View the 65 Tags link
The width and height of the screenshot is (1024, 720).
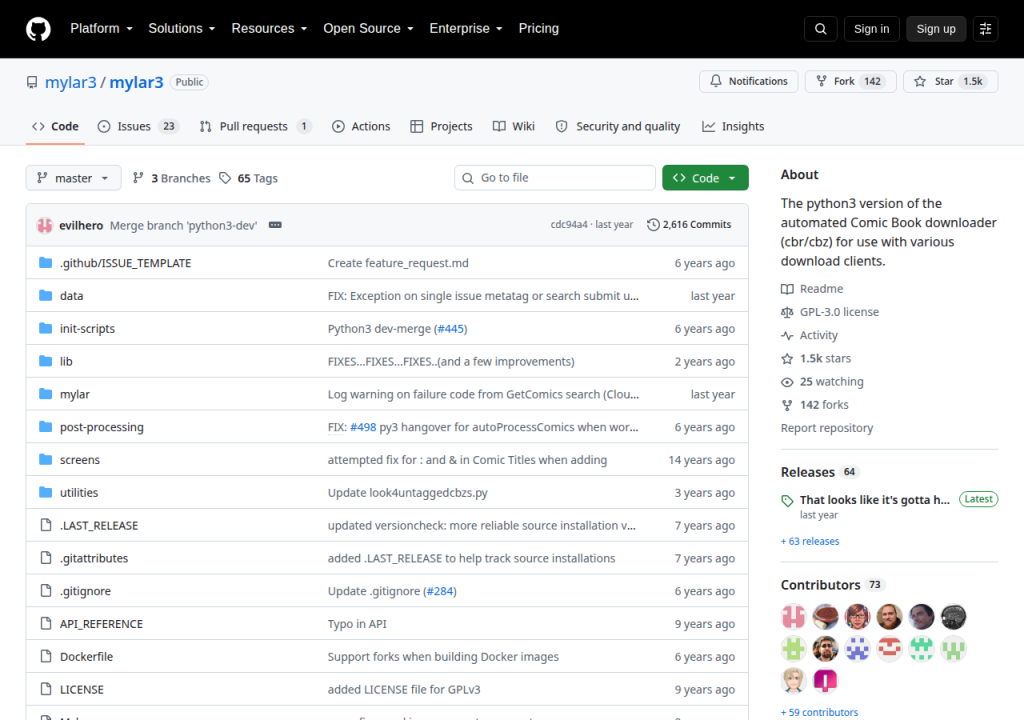tap(248, 178)
